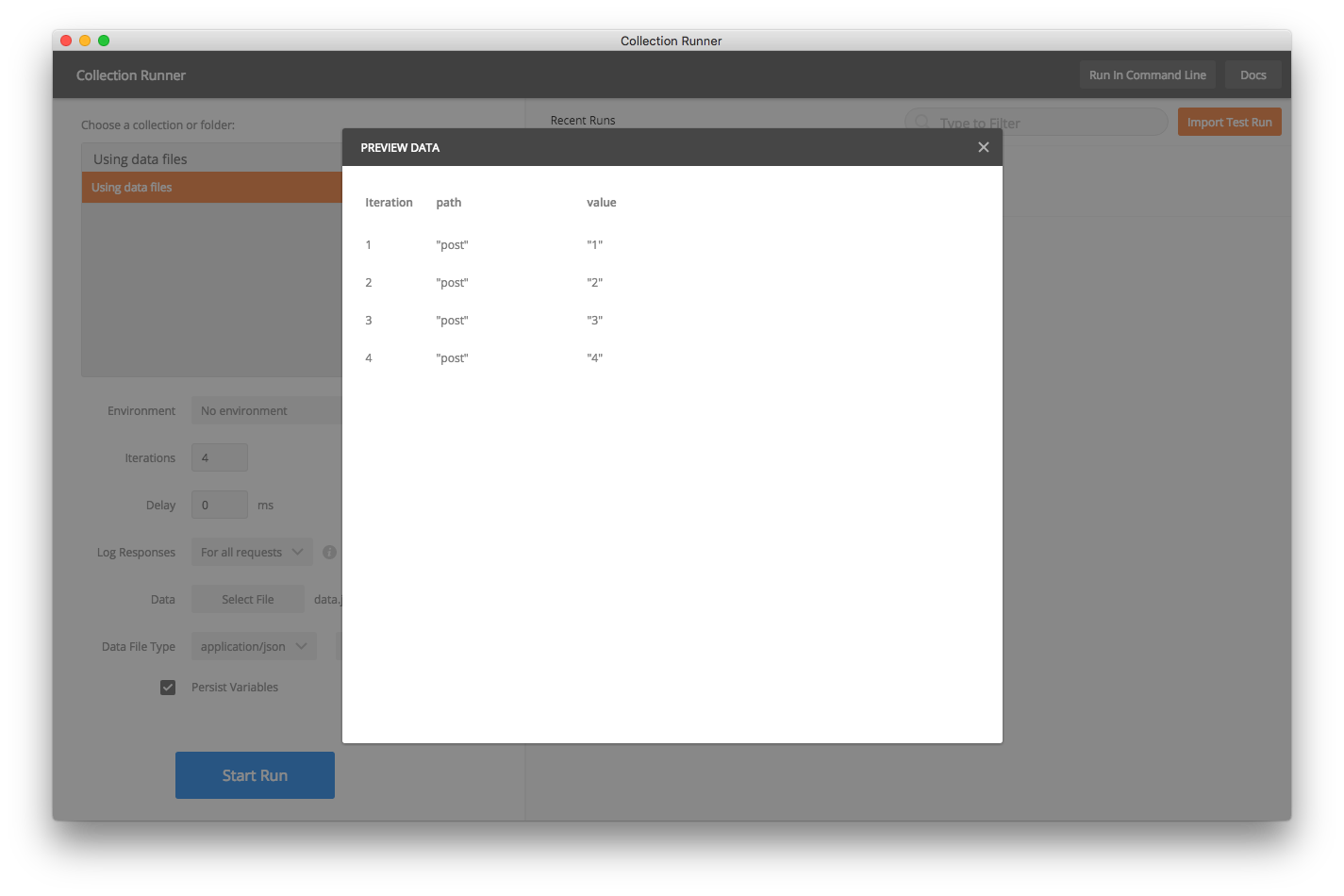Click the info icon next to Log Responses

[329, 553]
